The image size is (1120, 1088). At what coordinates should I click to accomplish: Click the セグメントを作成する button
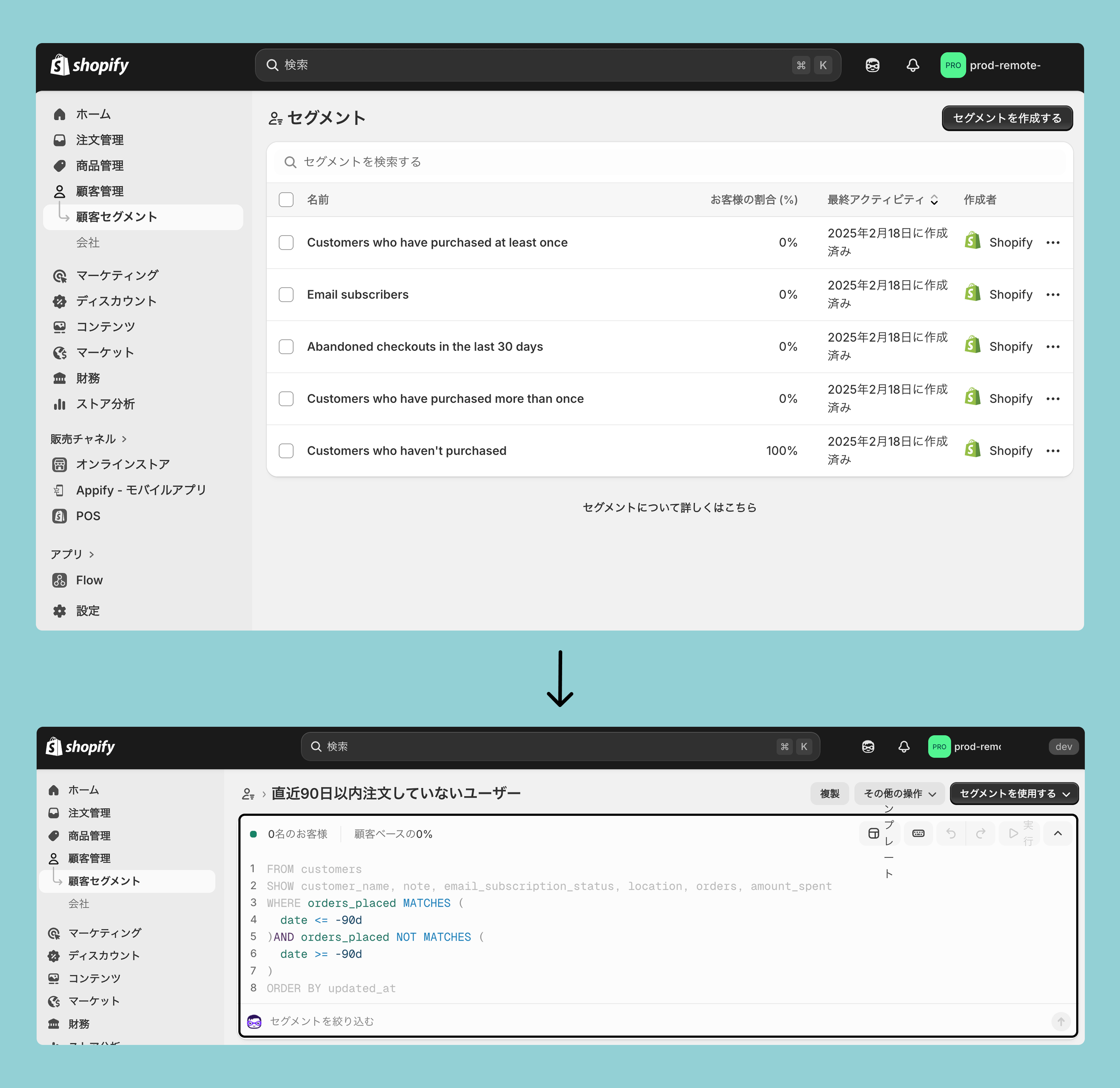1007,118
